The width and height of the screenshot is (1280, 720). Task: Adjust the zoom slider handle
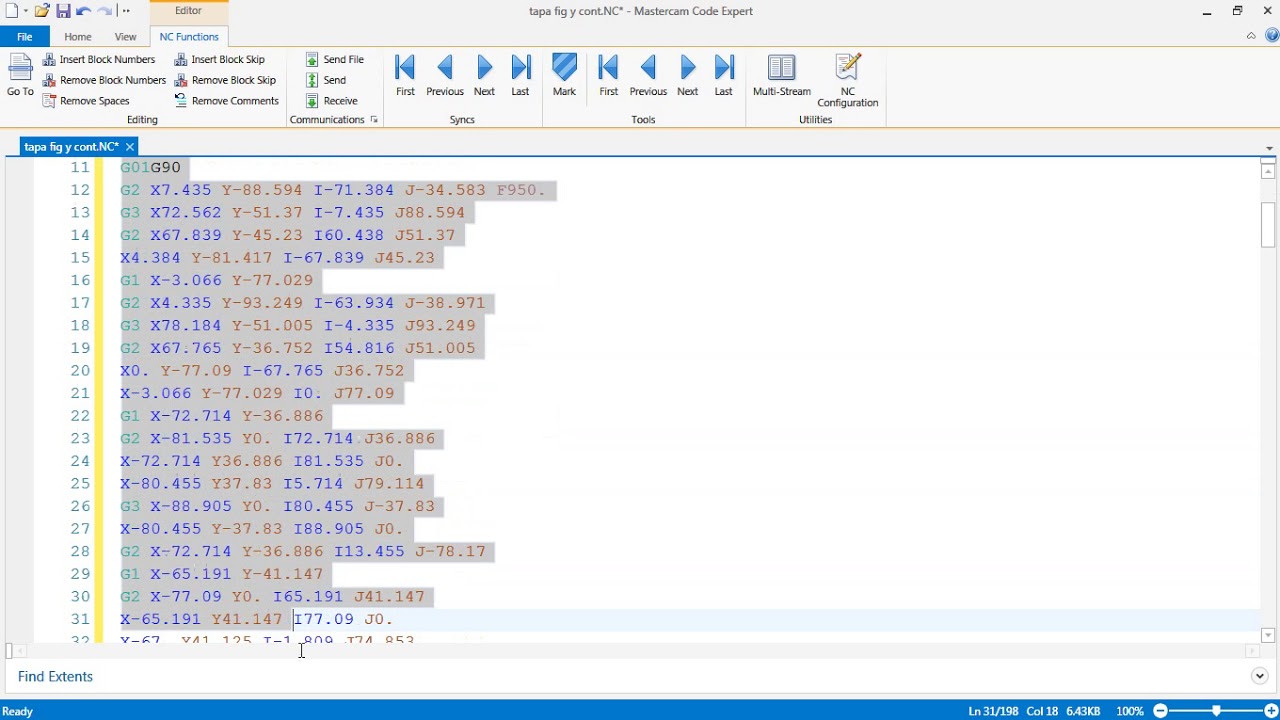coord(1216,711)
